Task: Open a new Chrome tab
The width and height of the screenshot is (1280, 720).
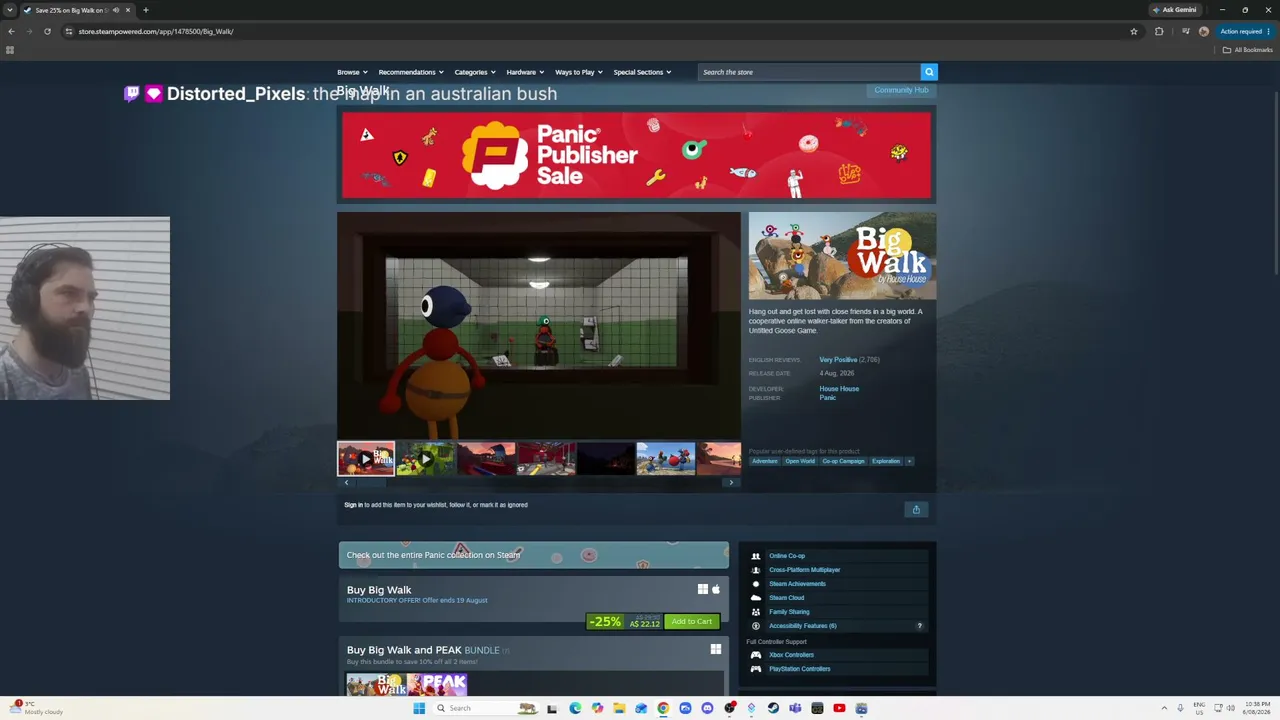Action: point(146,10)
